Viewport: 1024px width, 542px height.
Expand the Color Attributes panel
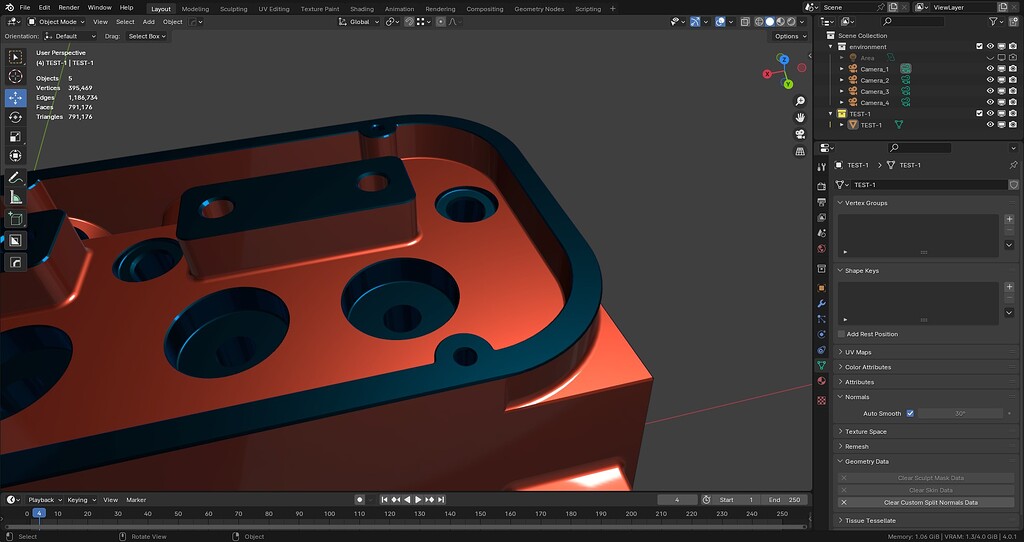click(x=867, y=367)
